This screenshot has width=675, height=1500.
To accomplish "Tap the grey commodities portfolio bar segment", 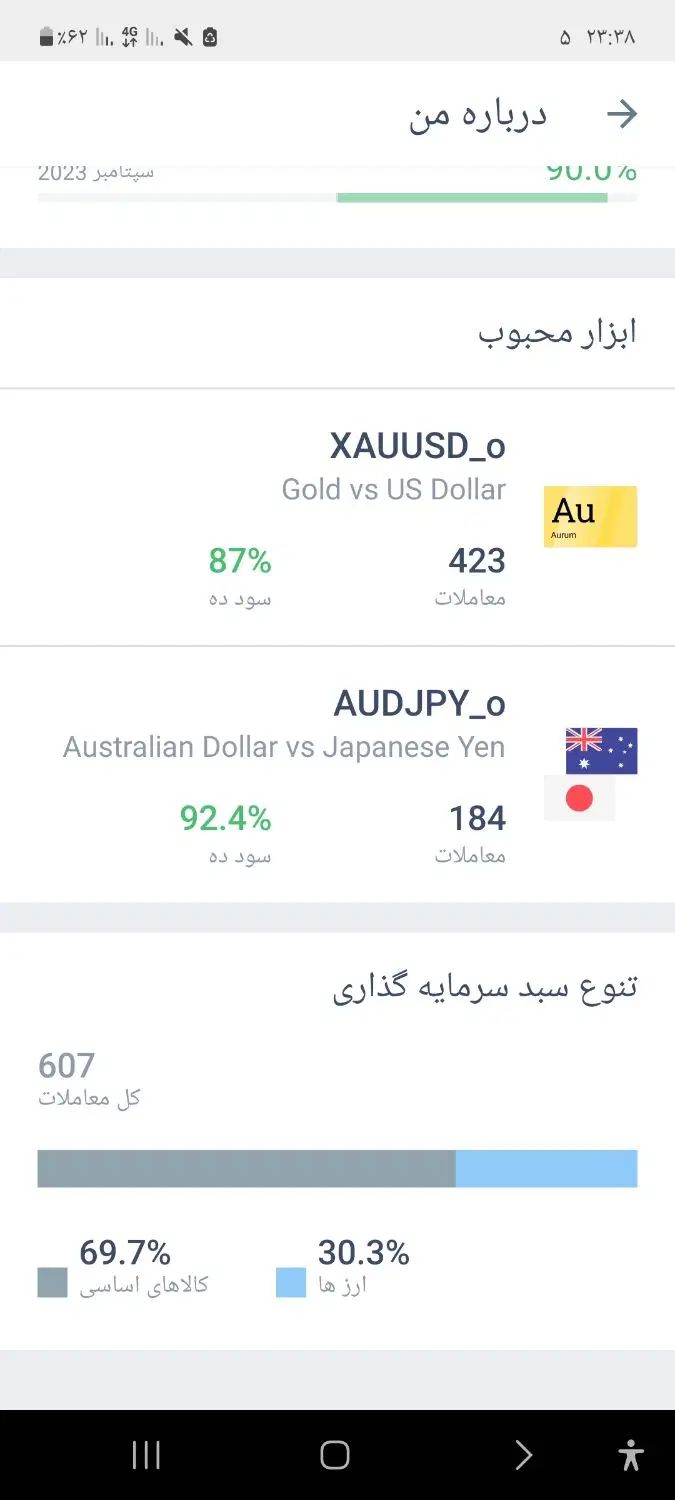I will (246, 1168).
